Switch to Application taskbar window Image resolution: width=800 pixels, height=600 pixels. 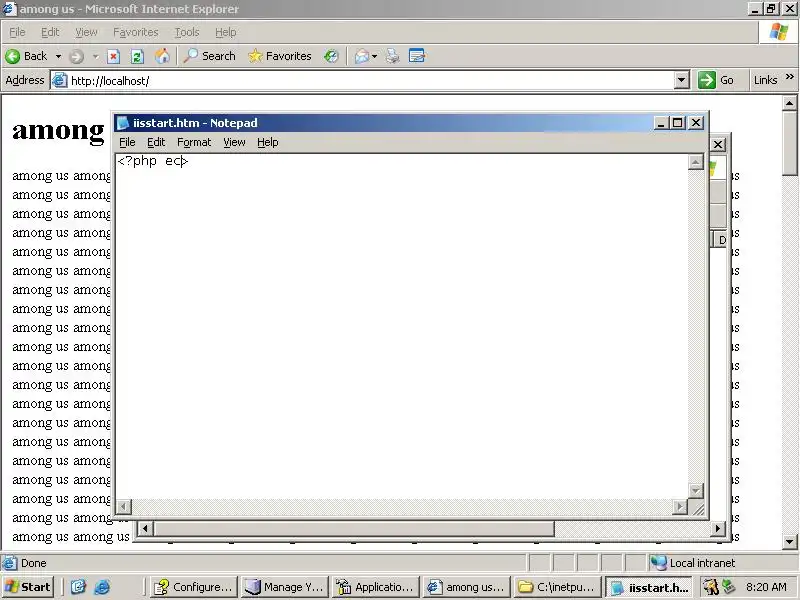click(376, 587)
